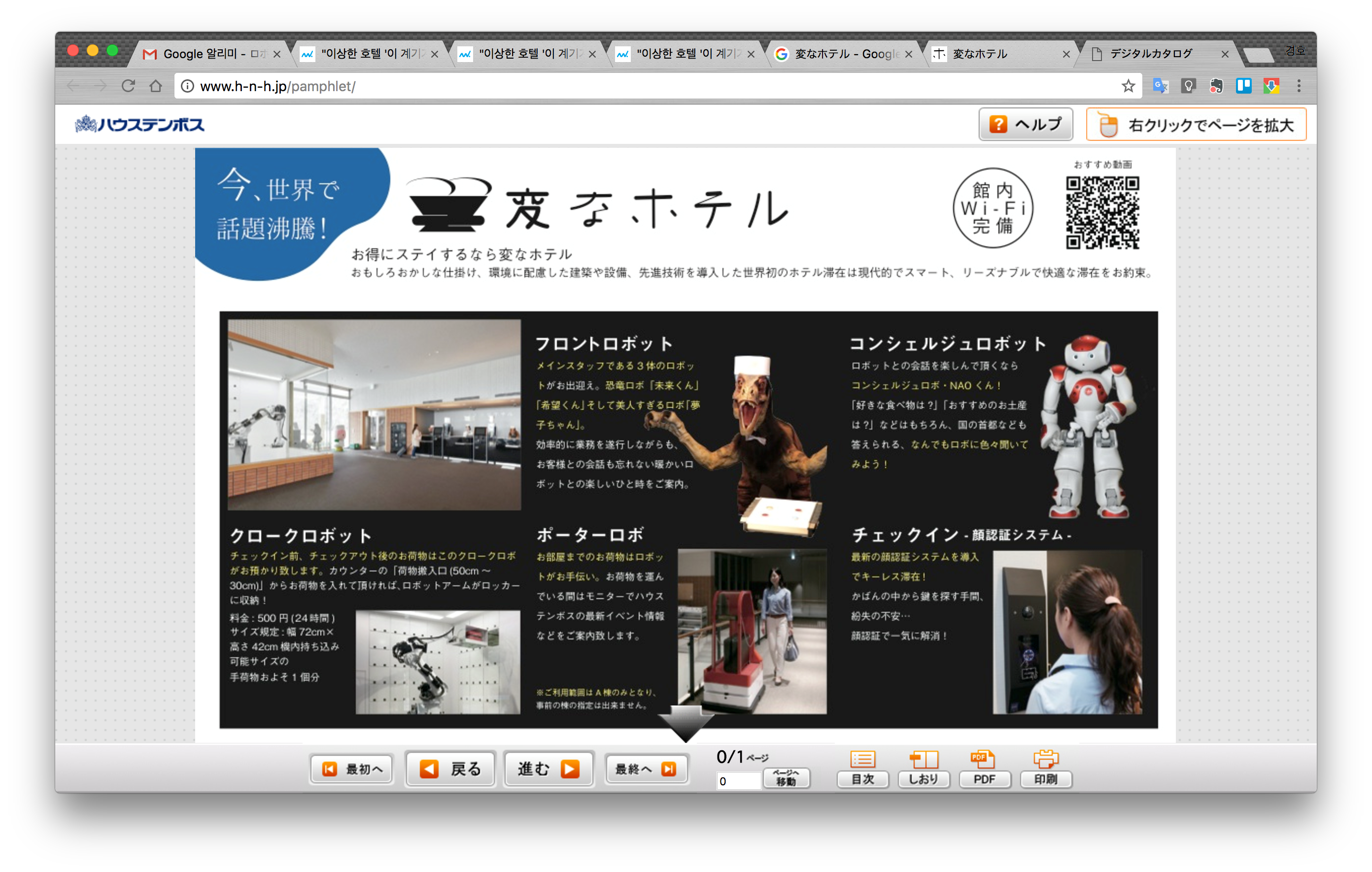Click the ページへ移動 go-to-page button
This screenshot has width=1372, height=872.
pyautogui.click(x=786, y=778)
